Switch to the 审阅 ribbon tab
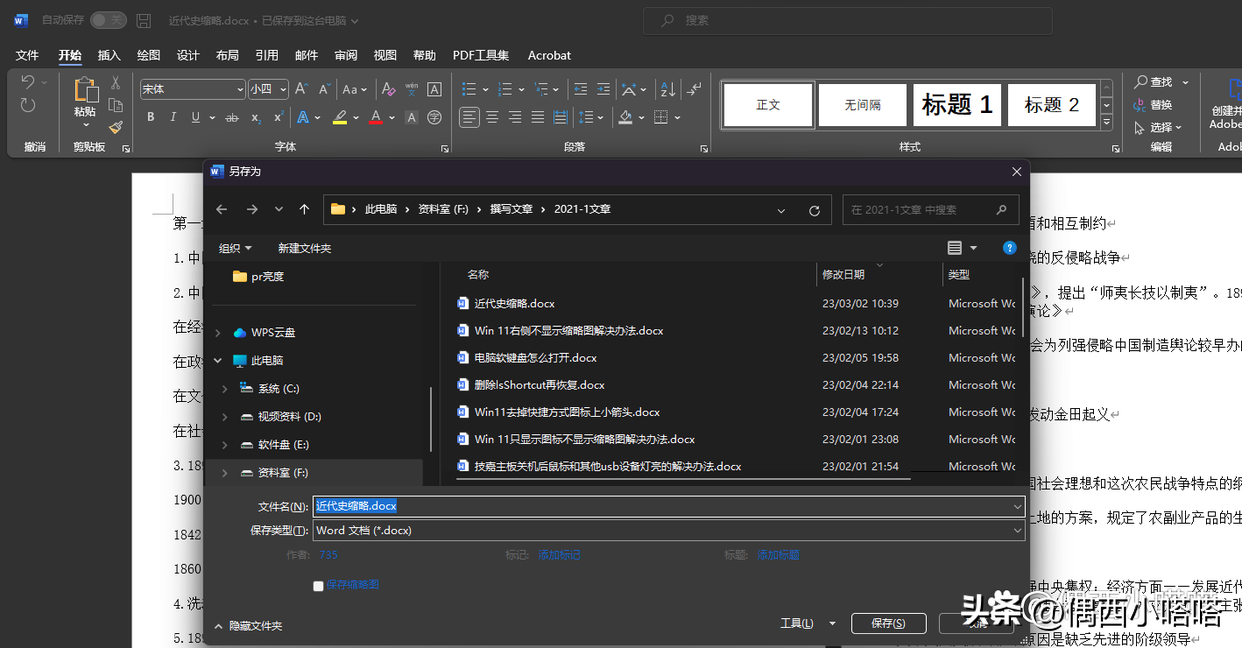This screenshot has width=1242, height=648. (346, 55)
